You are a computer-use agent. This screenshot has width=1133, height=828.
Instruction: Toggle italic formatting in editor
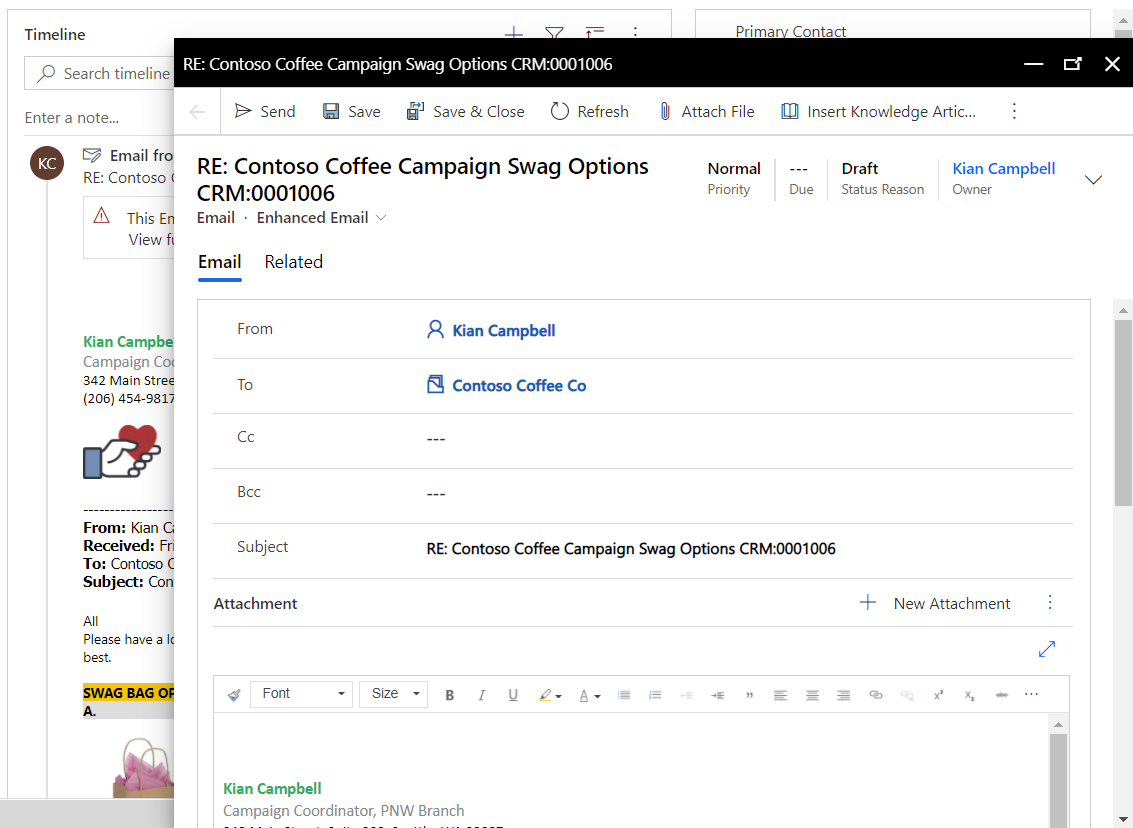click(481, 695)
